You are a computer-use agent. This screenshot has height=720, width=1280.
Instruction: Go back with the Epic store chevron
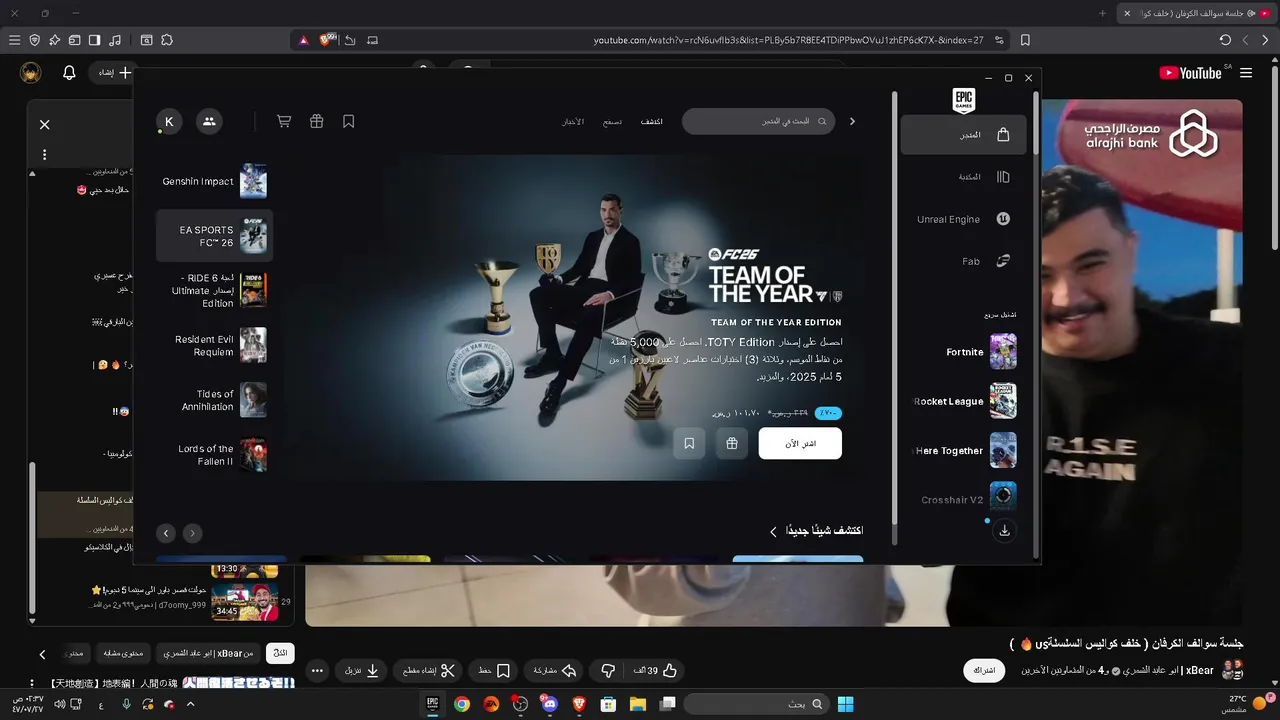tap(852, 121)
